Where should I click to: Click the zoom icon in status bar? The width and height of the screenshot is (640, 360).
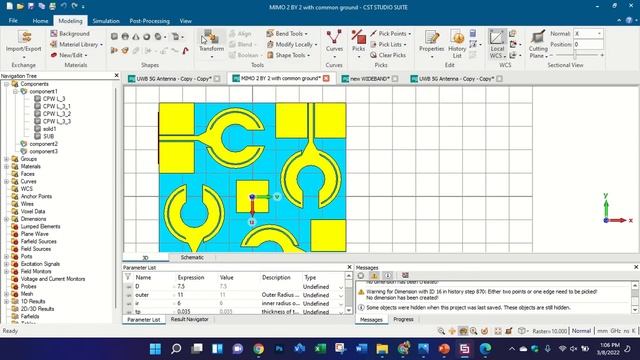coord(441,331)
